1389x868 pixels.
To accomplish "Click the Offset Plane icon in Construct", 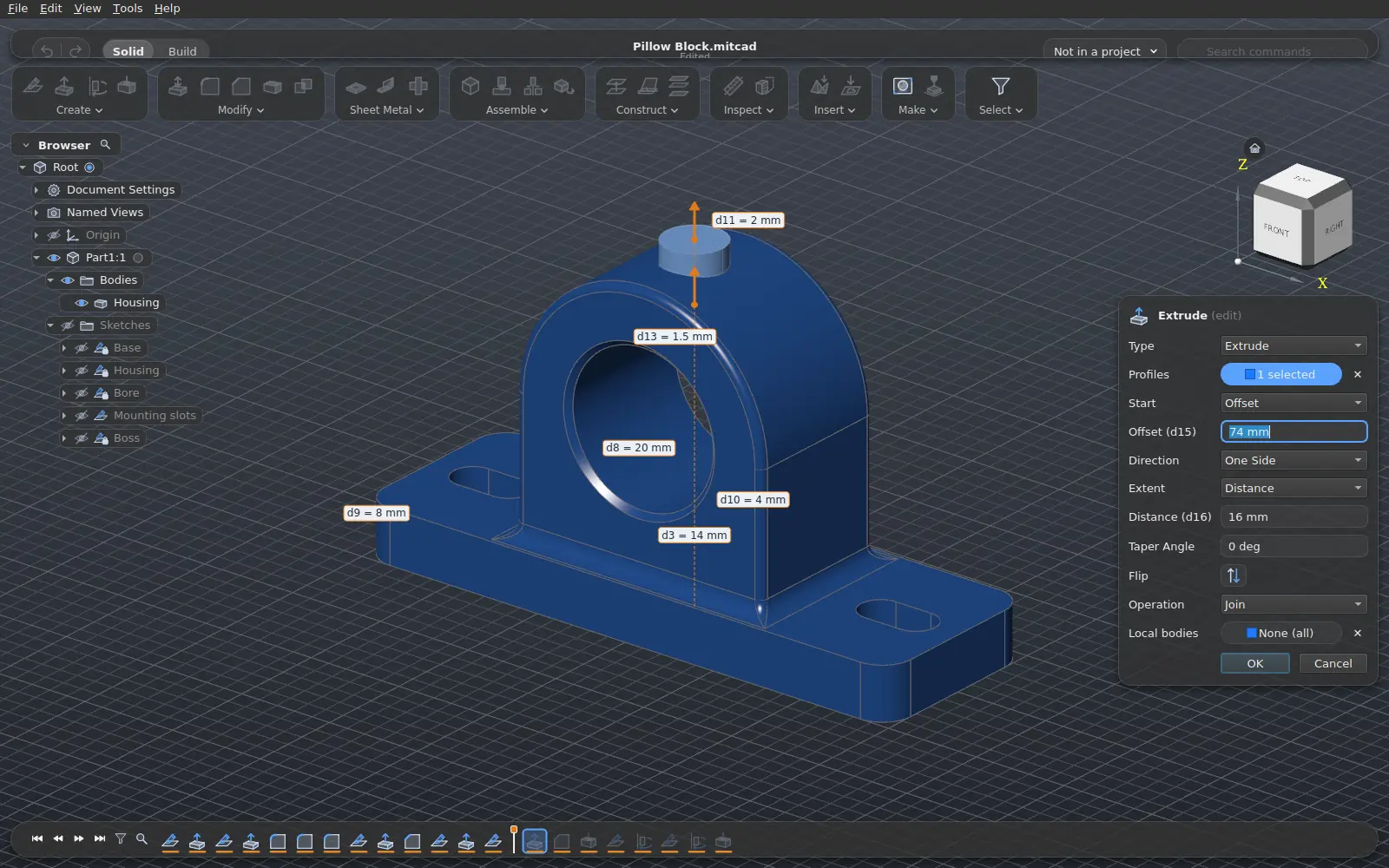I will click(616, 86).
